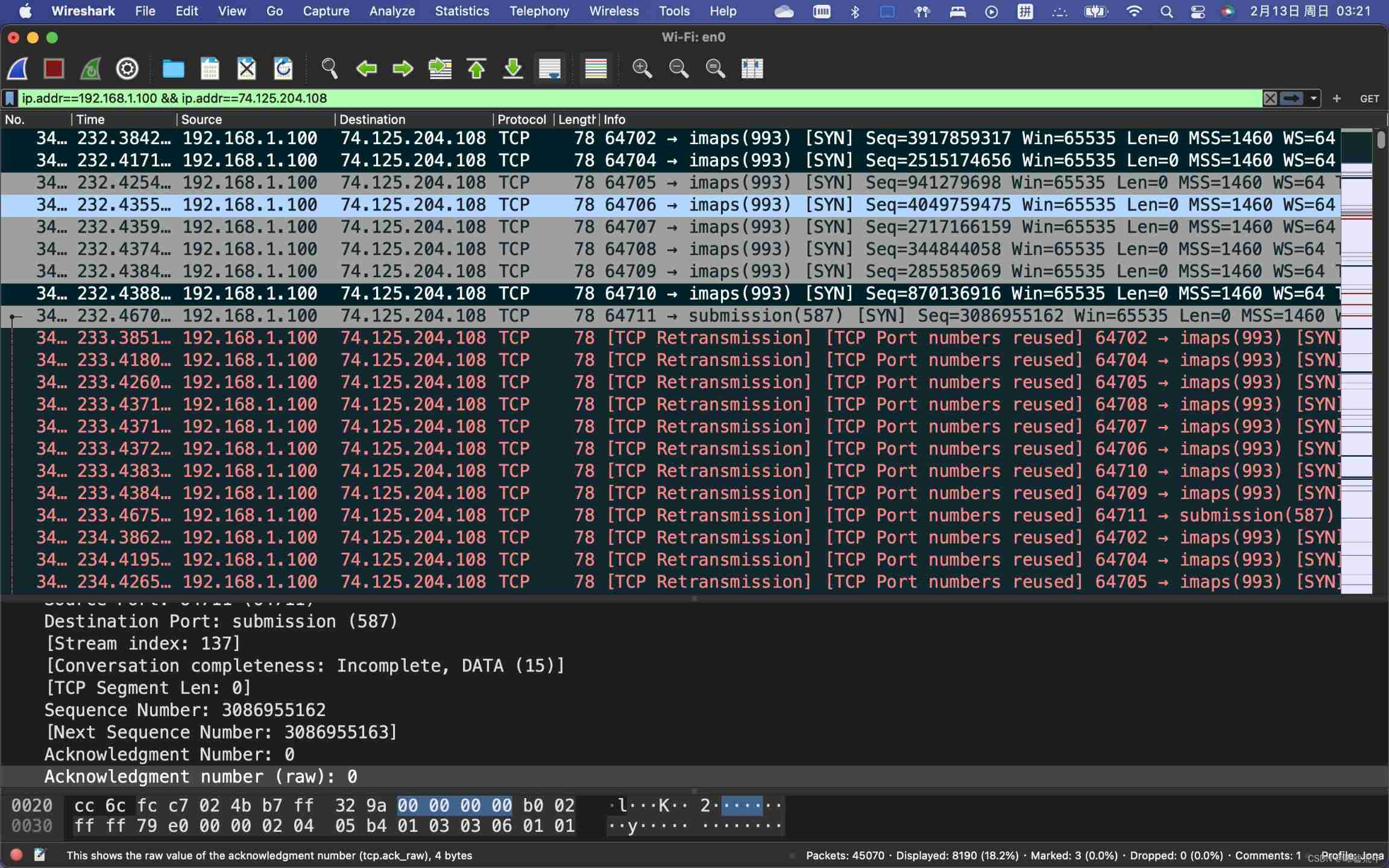Click the 'Packets: 45070' status bar text
This screenshot has height=868, width=1389.
(x=845, y=856)
